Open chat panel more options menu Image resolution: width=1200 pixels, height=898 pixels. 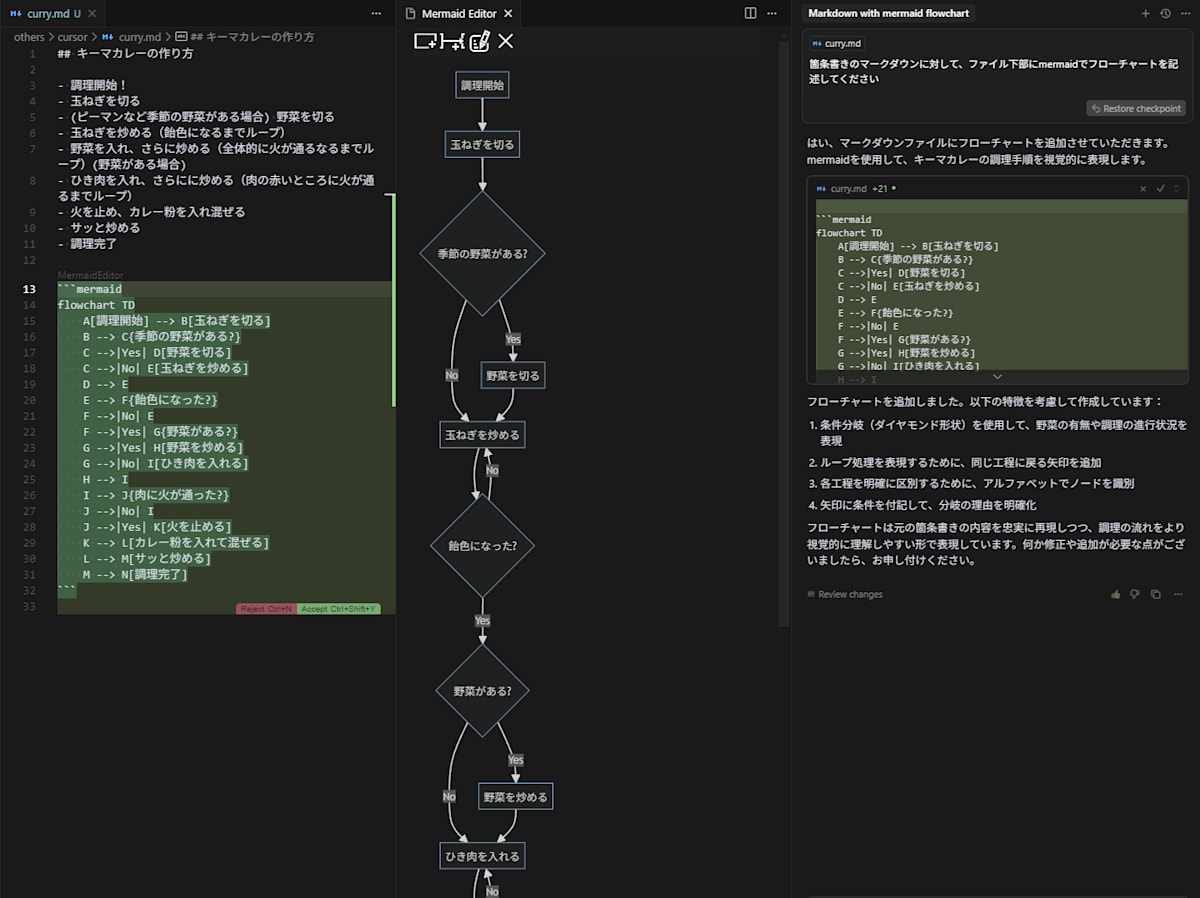[x=1184, y=13]
